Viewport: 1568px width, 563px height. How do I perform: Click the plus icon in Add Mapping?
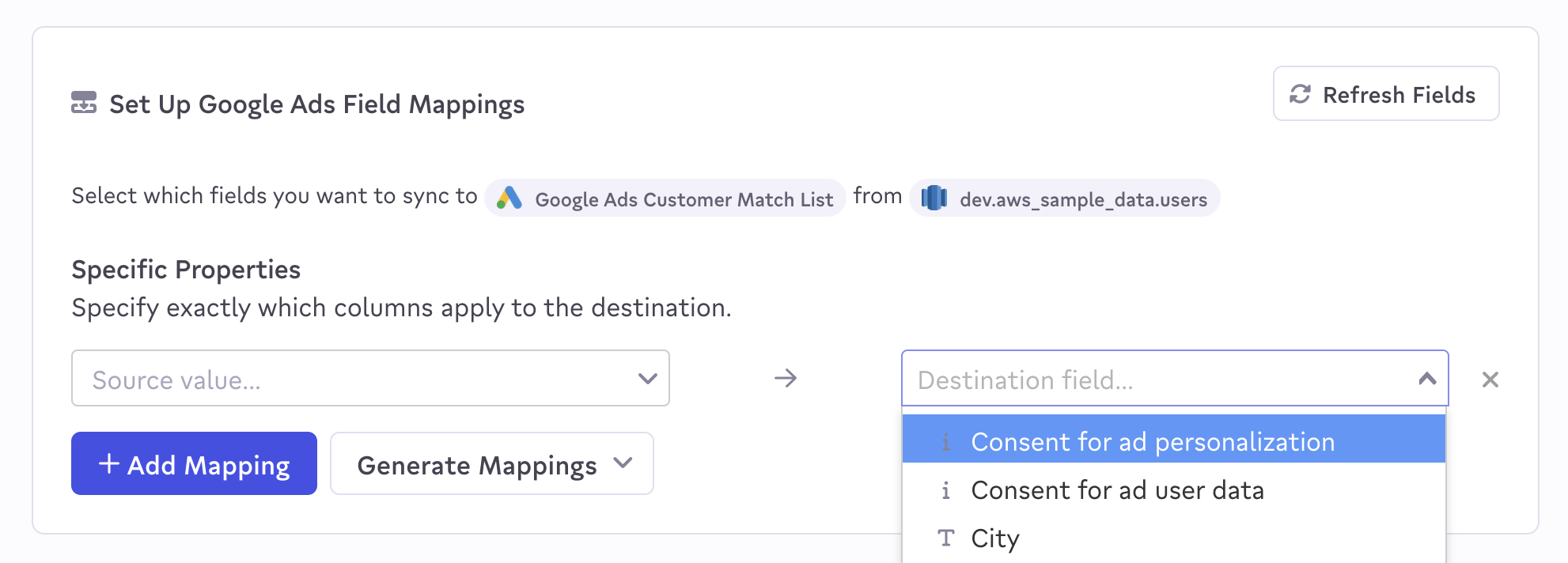pos(108,464)
